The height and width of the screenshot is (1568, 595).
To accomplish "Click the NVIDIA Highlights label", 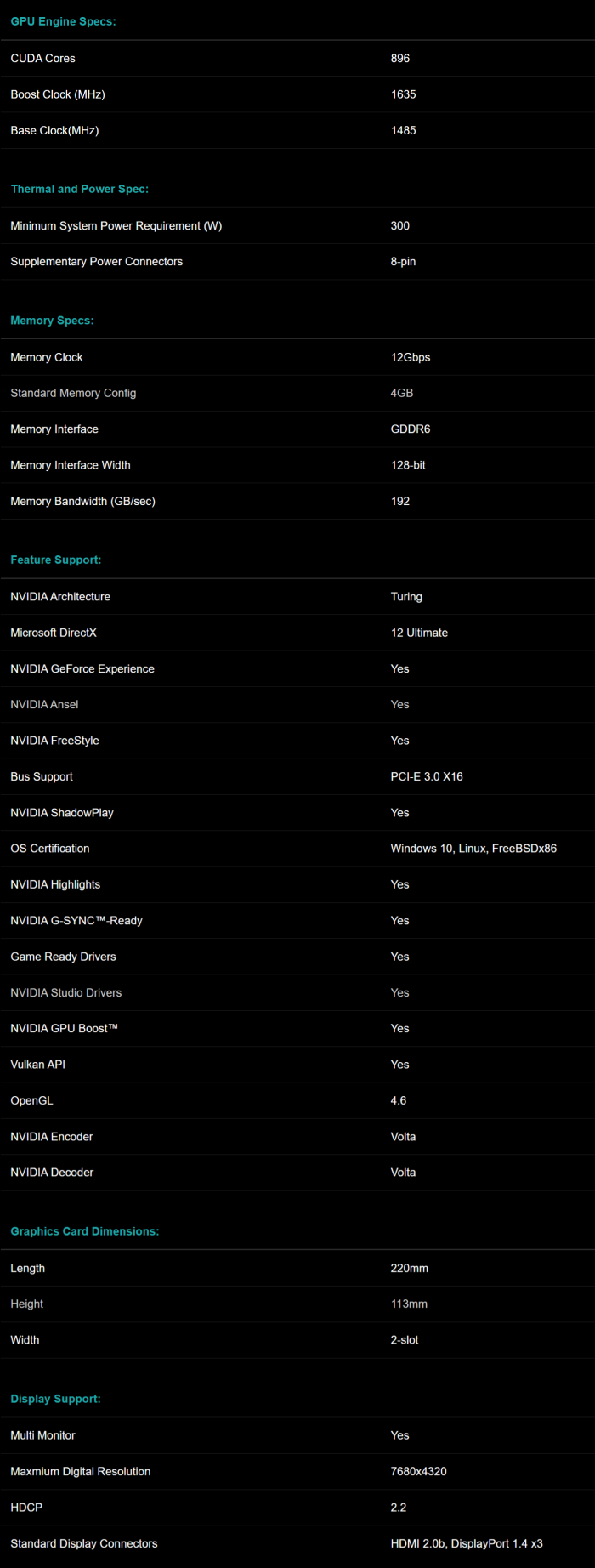I will coord(55,884).
